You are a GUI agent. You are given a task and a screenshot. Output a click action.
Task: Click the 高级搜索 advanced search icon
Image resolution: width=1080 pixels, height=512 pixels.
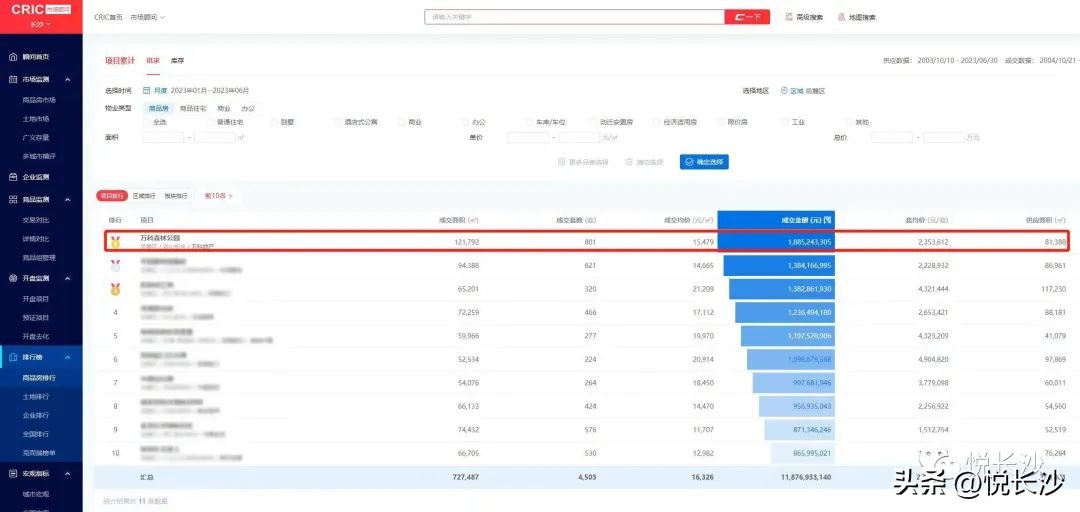[788, 17]
